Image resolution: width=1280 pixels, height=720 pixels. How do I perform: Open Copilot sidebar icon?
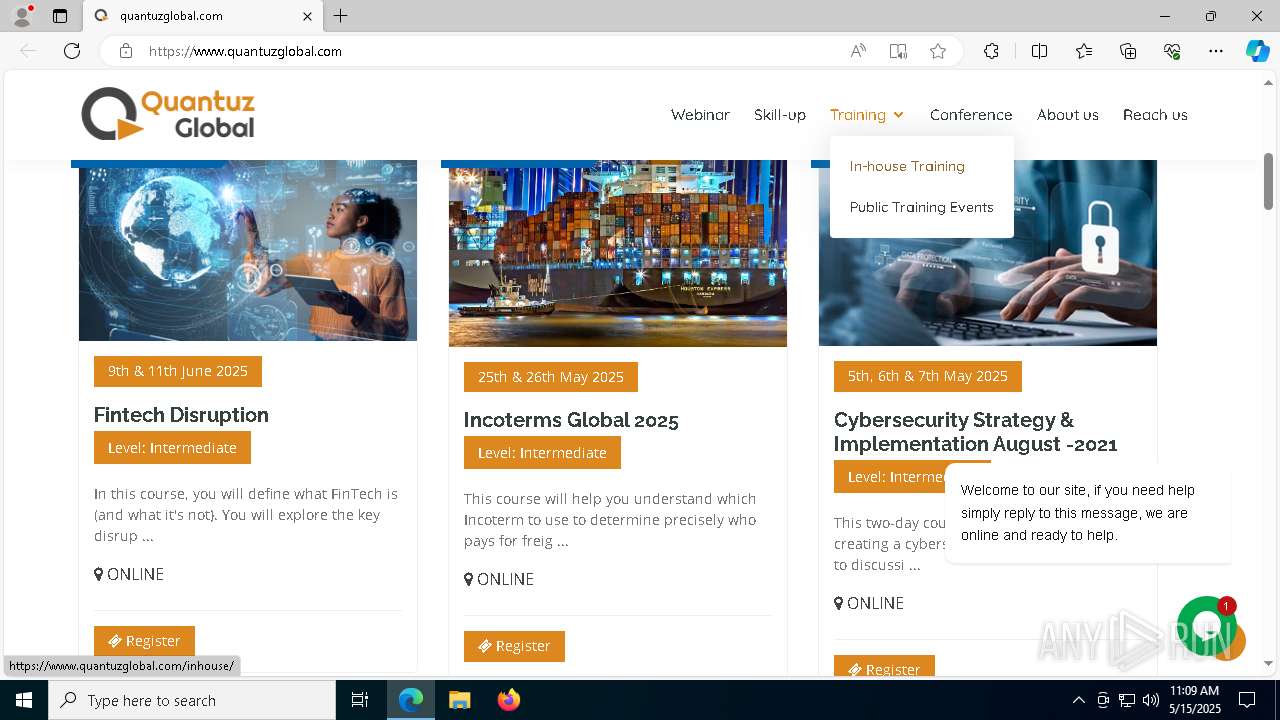1257,51
